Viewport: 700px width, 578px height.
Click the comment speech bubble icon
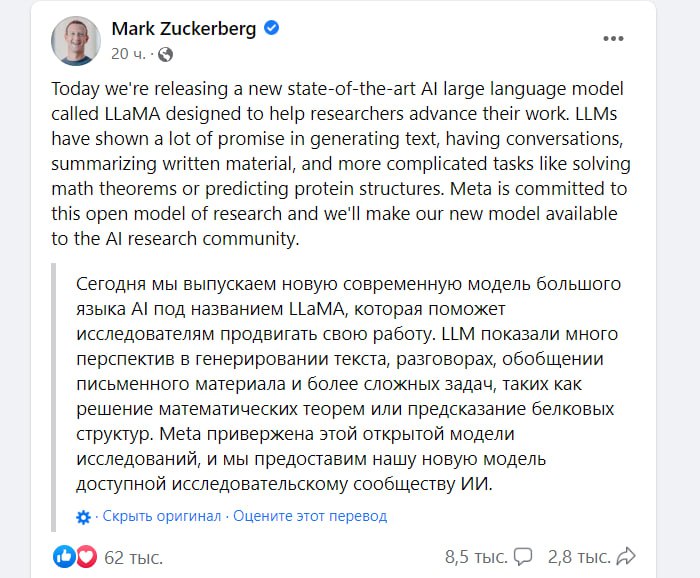(x=522, y=556)
